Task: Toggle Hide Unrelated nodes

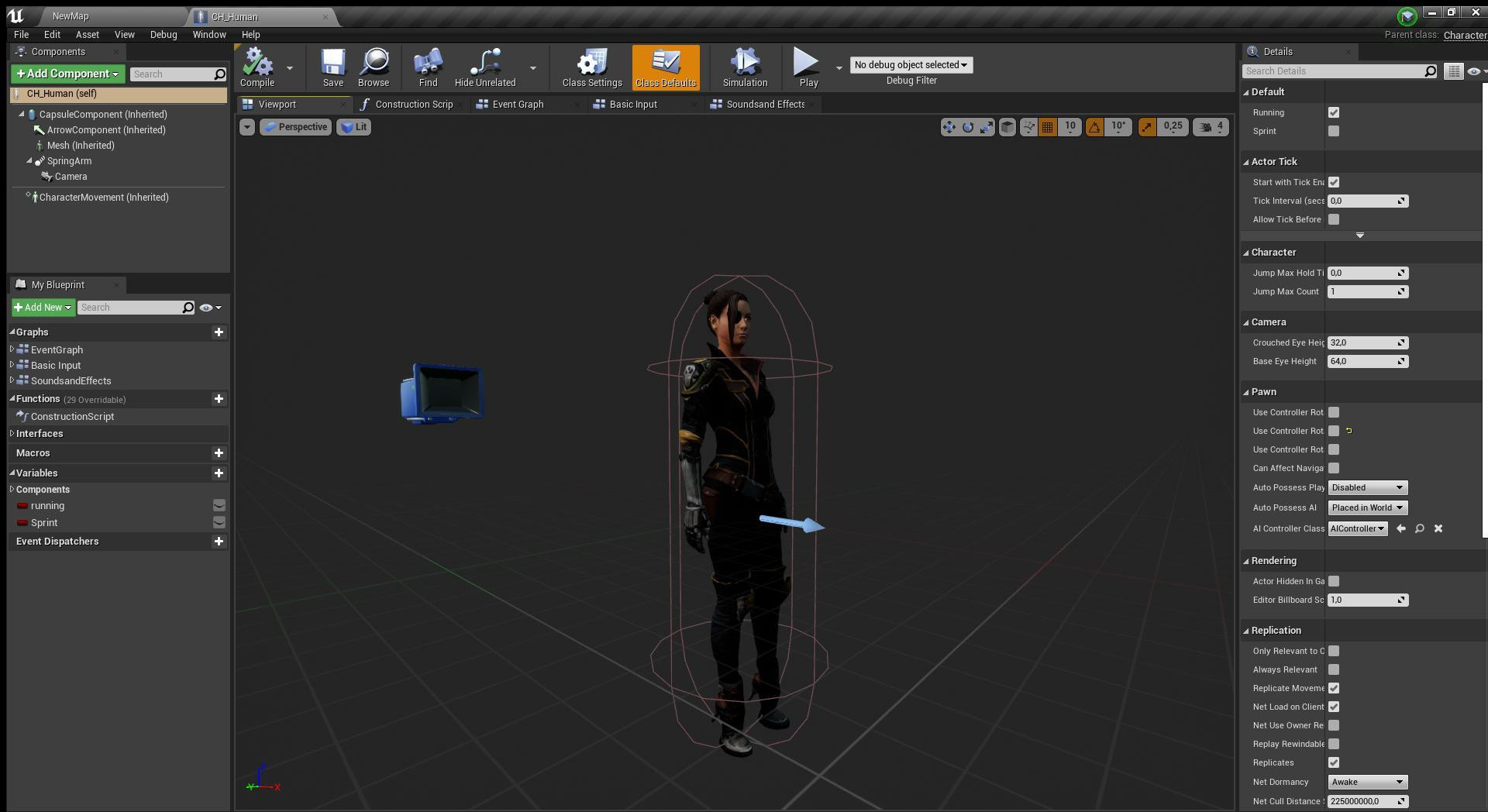Action: coord(485,67)
